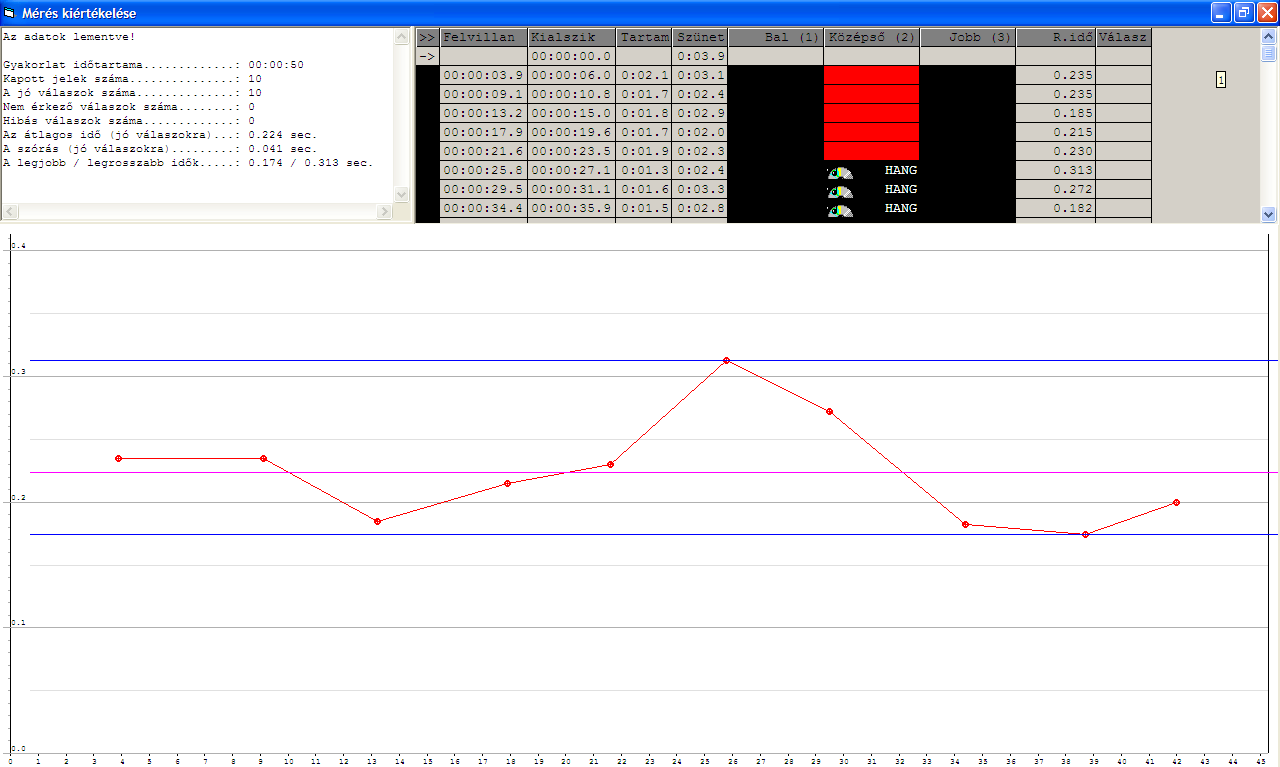Click the 'Az átlagos idő' summary line
This screenshot has width=1280, height=767.
pyautogui.click(x=160, y=135)
